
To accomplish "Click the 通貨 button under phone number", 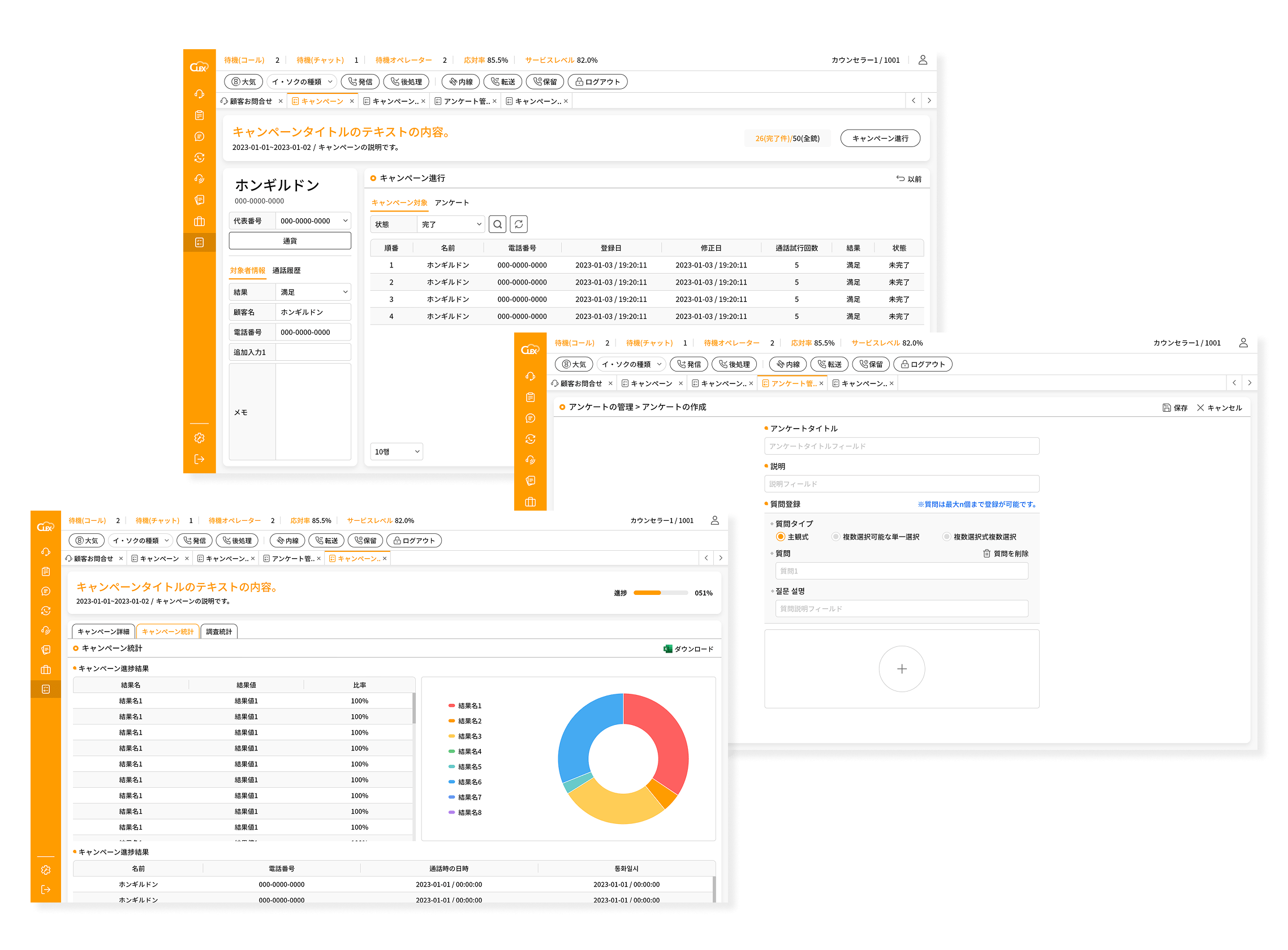I will tap(290, 241).
